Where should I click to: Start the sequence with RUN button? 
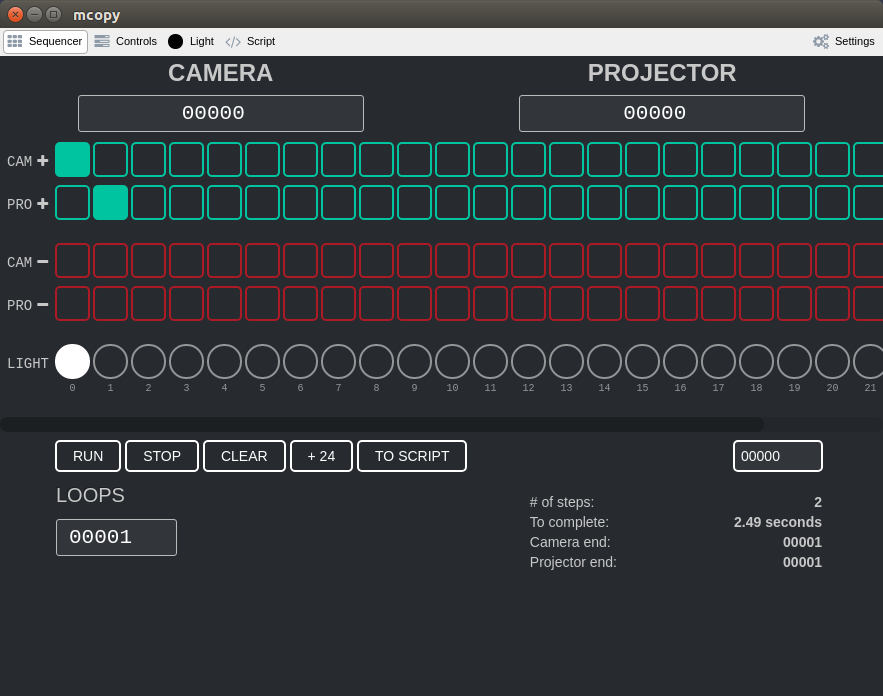point(88,456)
